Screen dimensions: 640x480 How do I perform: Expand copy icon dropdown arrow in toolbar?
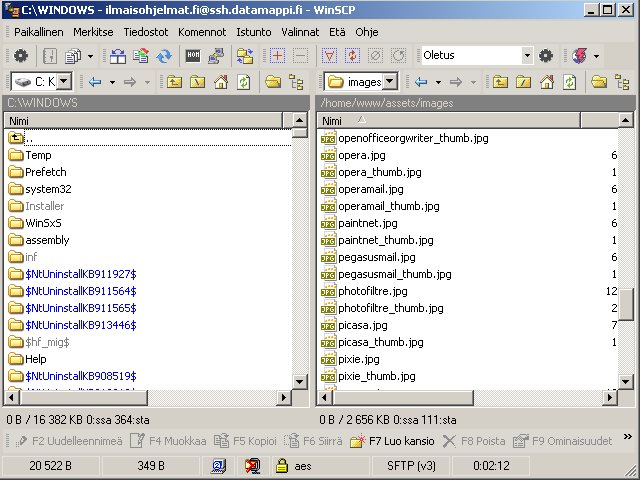91,56
